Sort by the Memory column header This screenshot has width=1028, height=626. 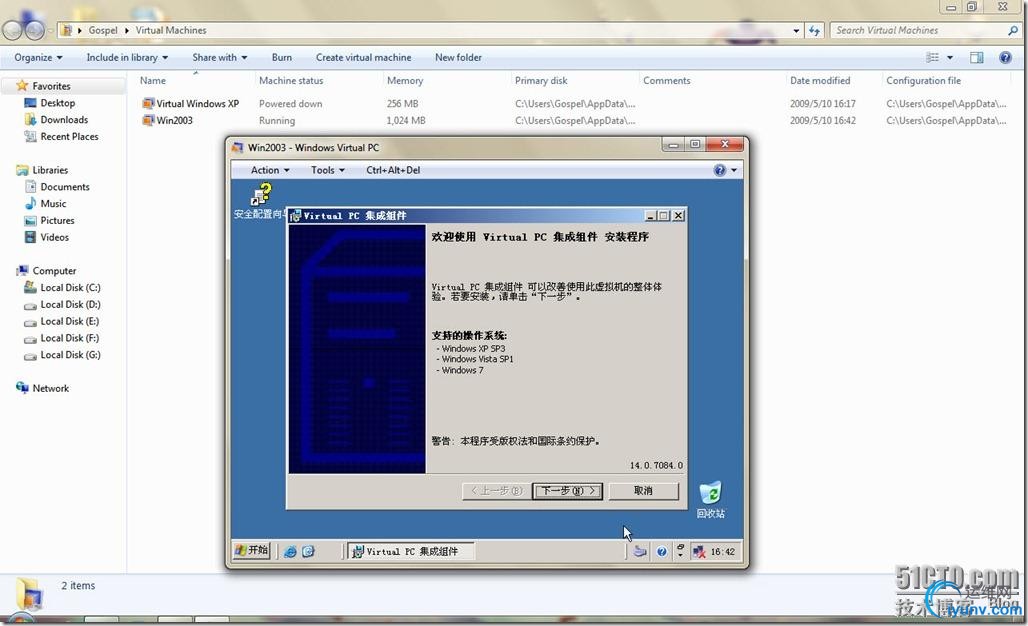click(405, 81)
